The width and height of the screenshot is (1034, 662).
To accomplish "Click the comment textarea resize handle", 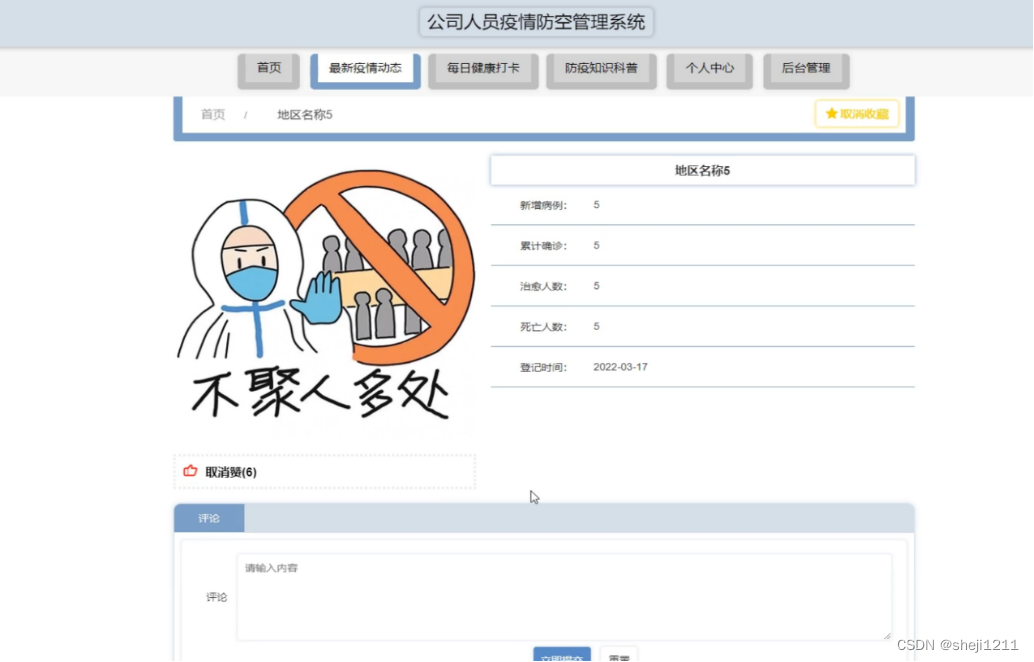I will [887, 636].
